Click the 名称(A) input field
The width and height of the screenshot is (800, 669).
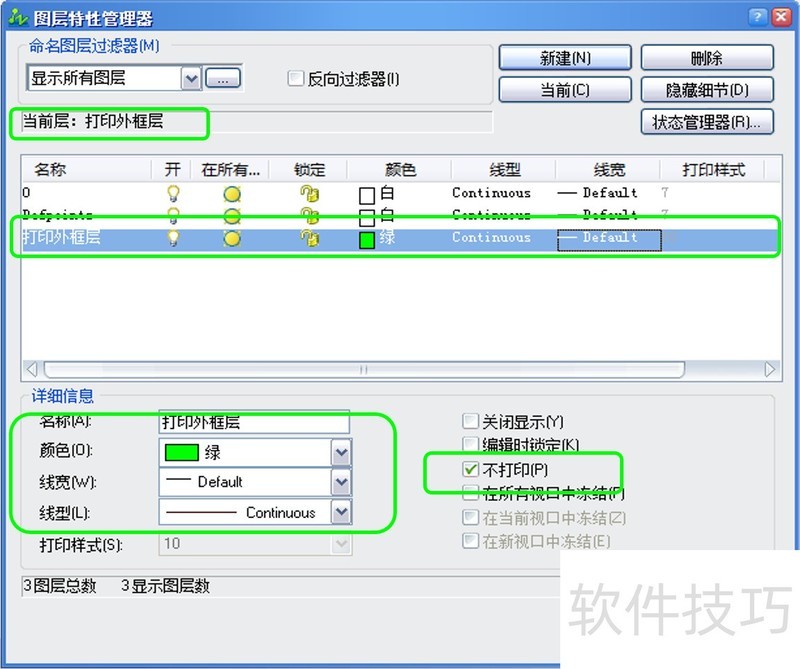(x=254, y=422)
